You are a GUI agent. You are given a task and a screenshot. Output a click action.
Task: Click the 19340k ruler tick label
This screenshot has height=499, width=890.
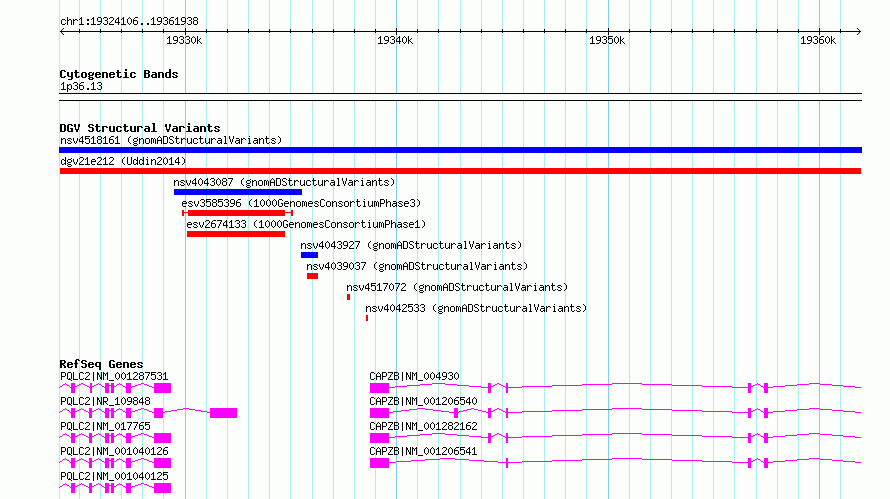click(395, 40)
